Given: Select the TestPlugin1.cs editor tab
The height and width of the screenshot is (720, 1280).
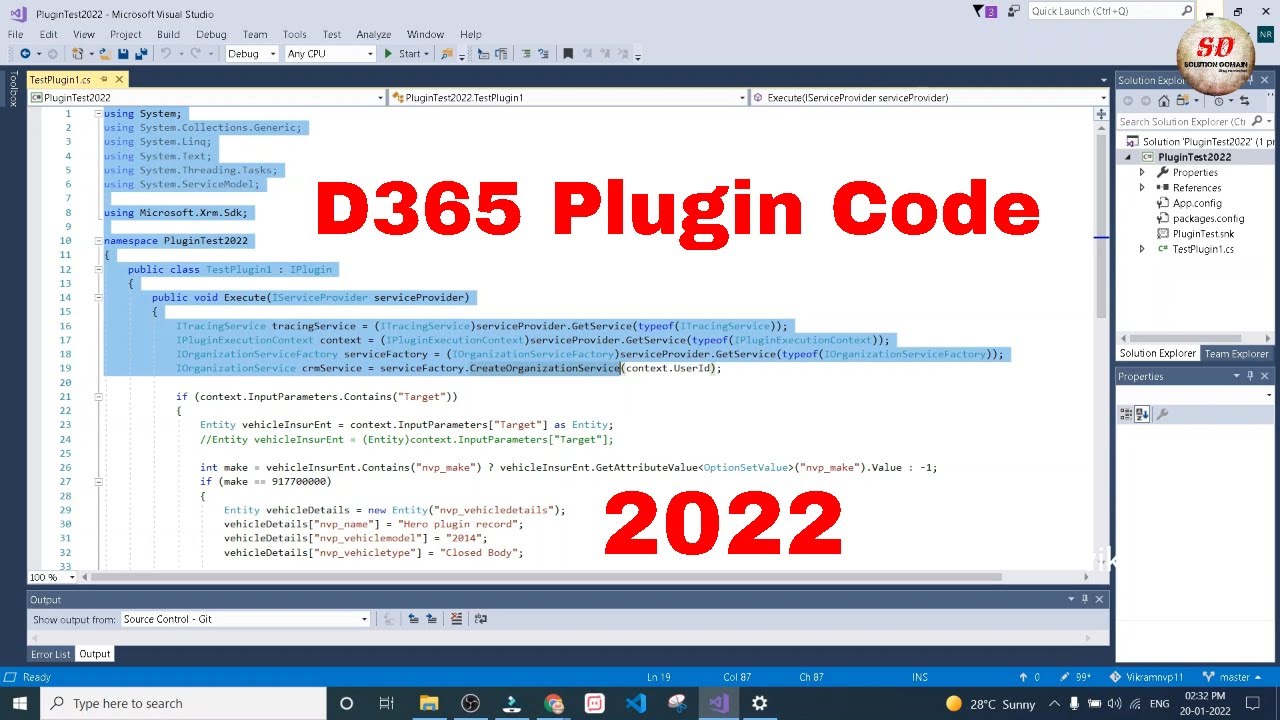Looking at the screenshot, I should (60, 80).
